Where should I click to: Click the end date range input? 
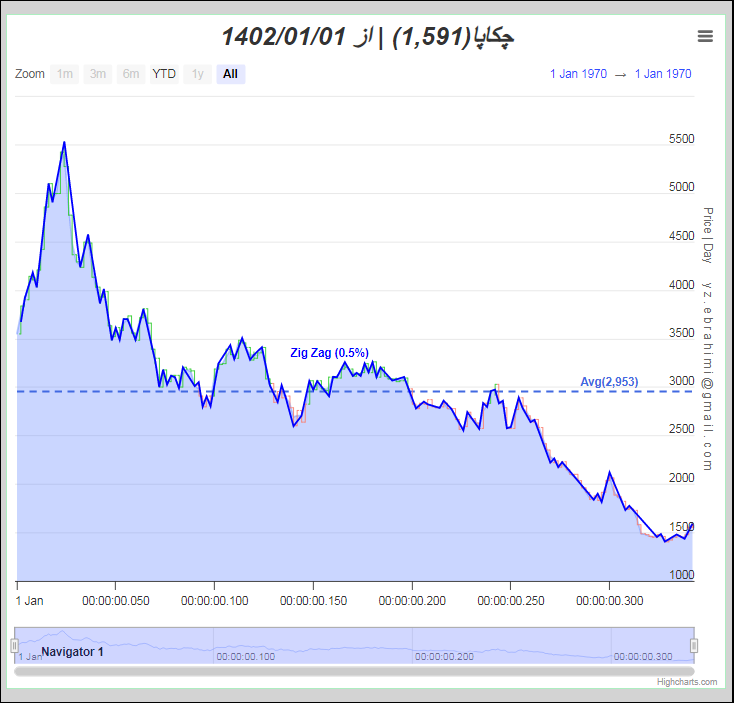click(x=663, y=74)
